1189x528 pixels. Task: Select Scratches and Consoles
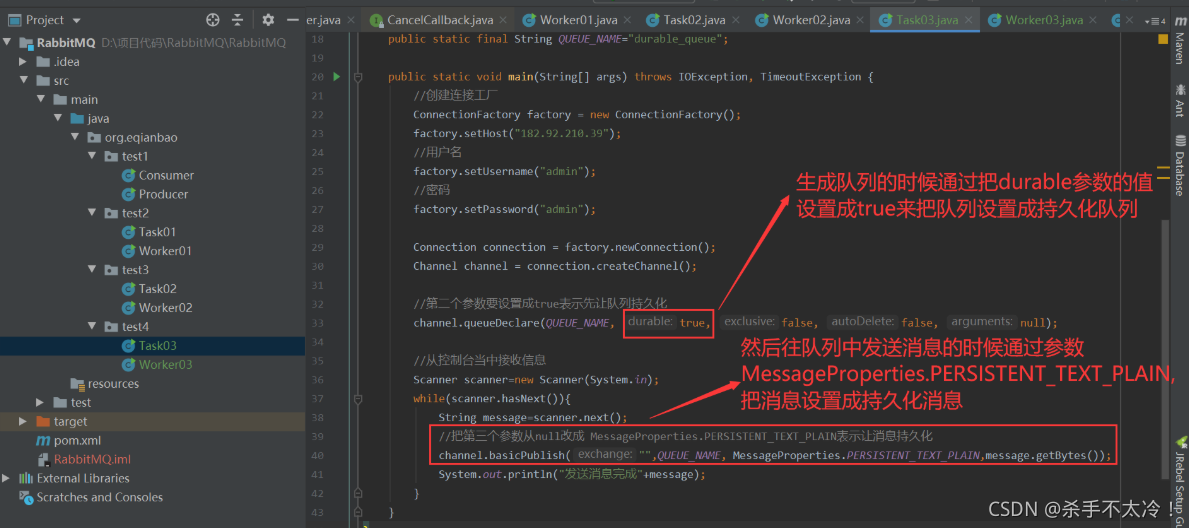(99, 498)
